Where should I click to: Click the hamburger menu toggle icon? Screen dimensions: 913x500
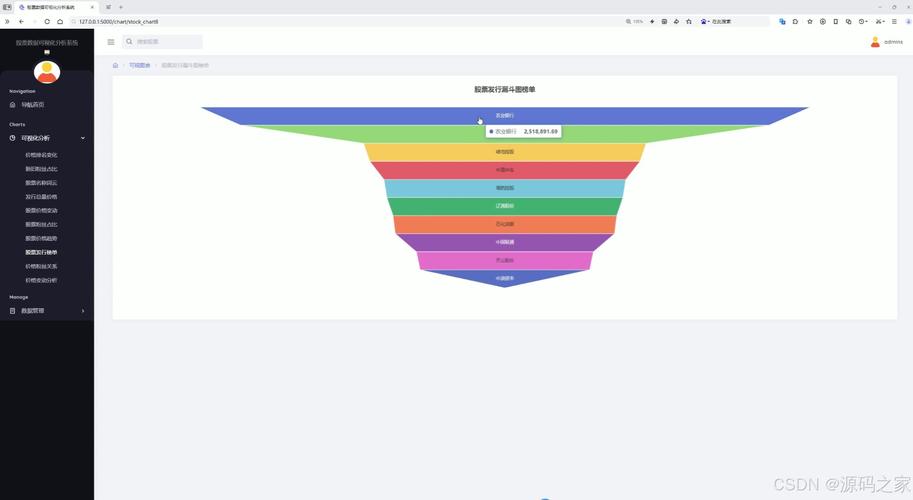coord(111,42)
